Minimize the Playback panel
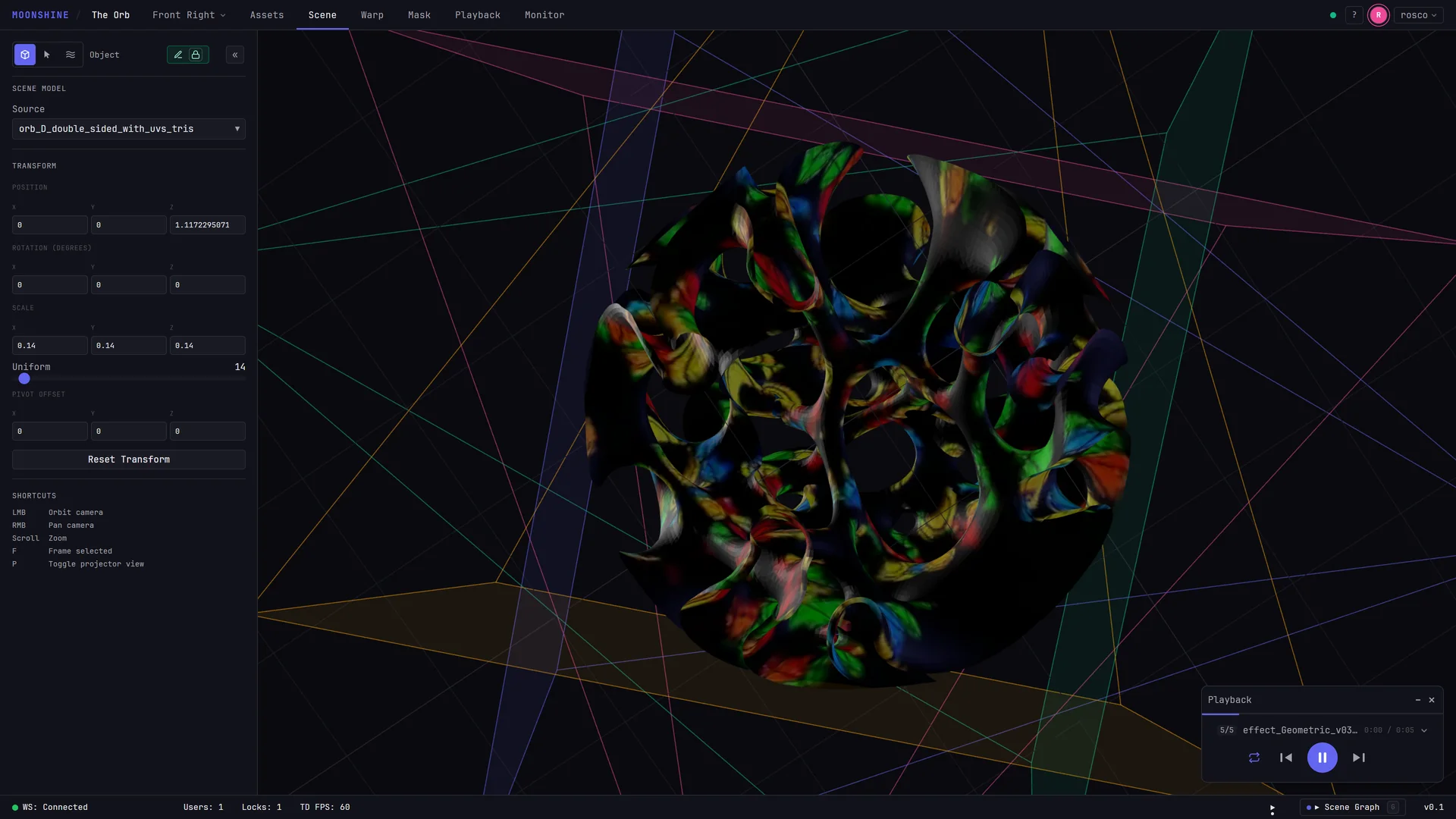Viewport: 1456px width, 819px height. pos(1418,700)
